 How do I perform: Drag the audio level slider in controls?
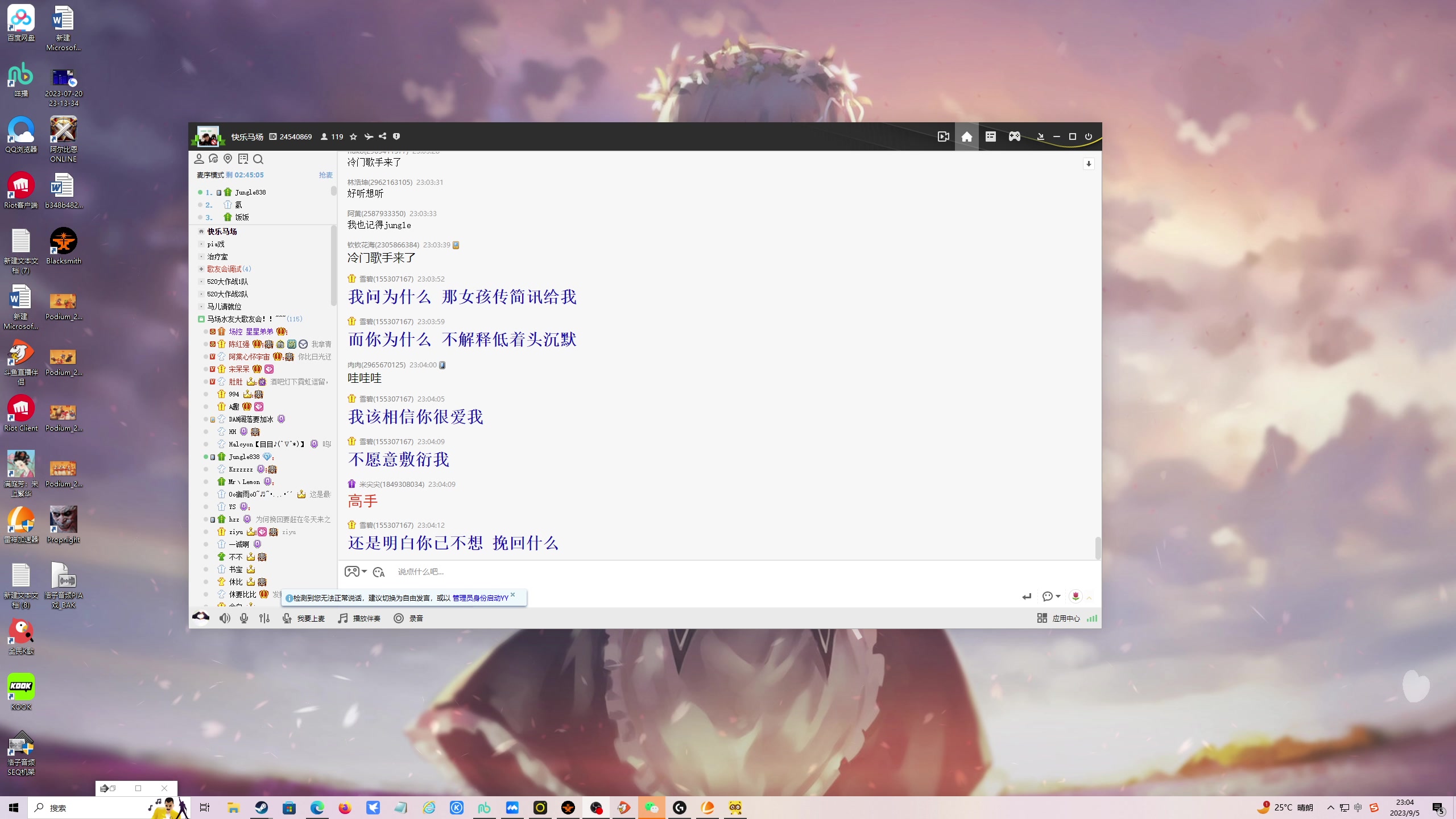click(264, 618)
